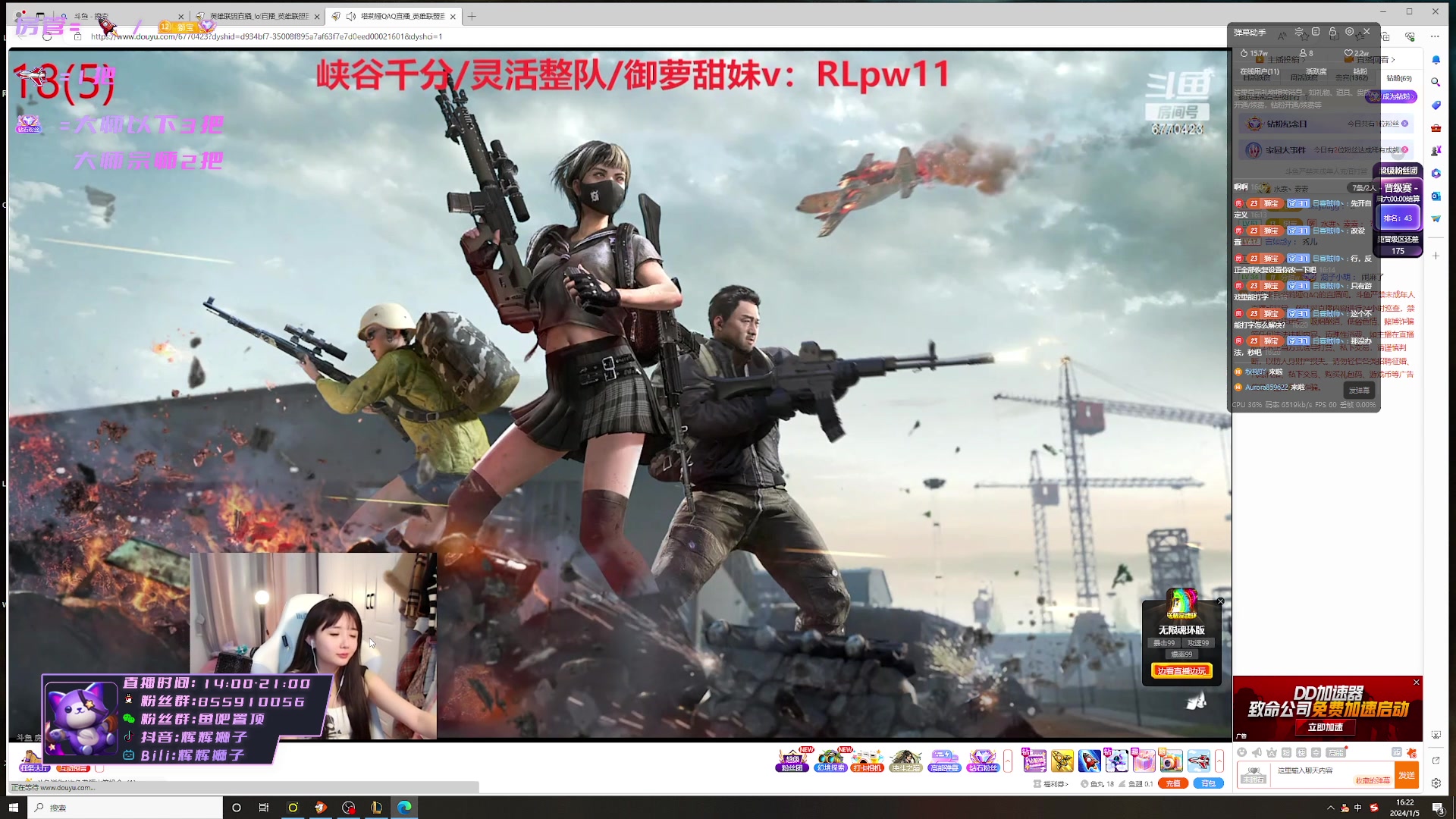The image size is (1456, 819).
Task: Open Edge sidebar search icon
Action: pos(1436,82)
